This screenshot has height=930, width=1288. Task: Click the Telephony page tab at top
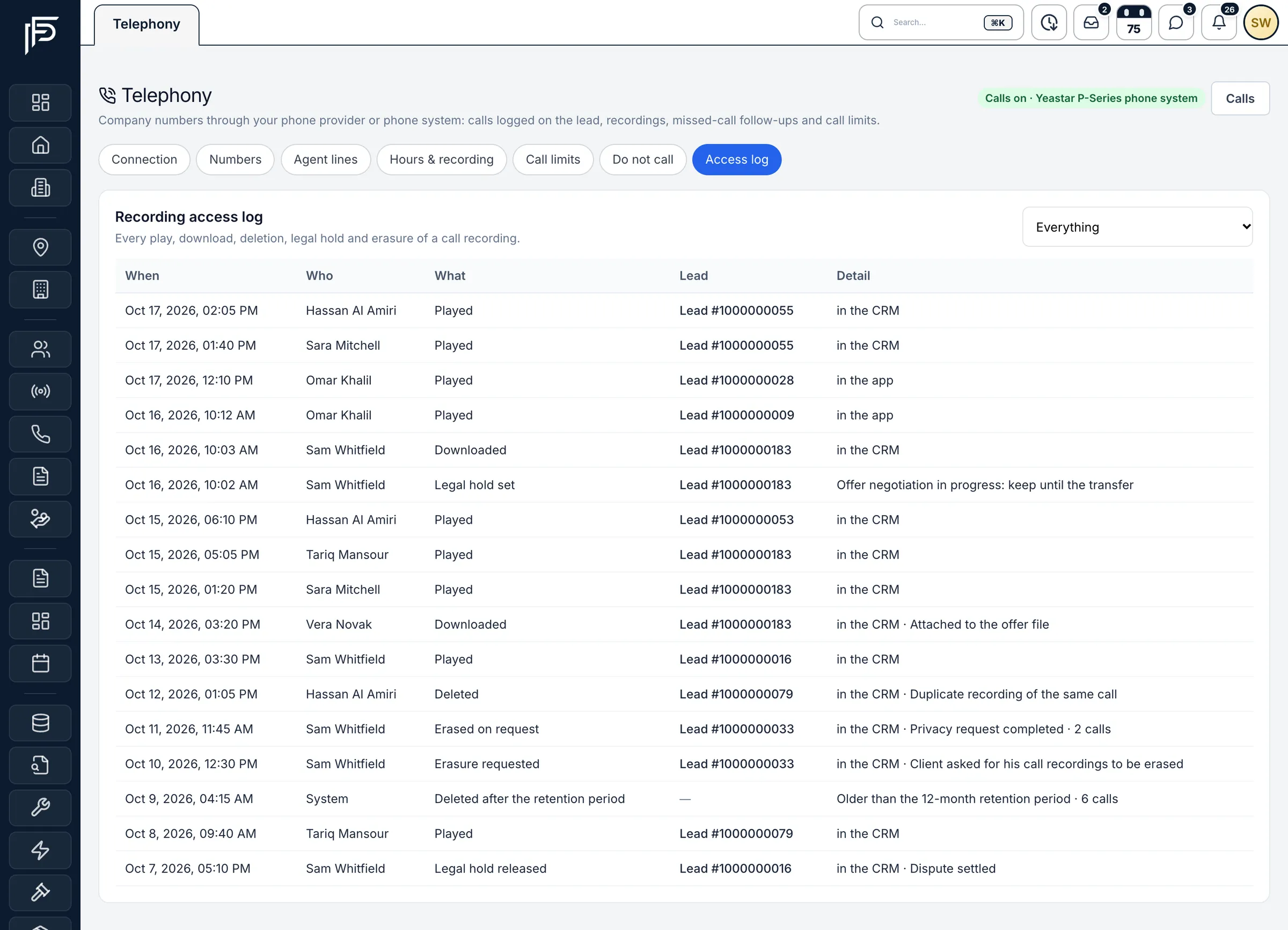(x=147, y=24)
